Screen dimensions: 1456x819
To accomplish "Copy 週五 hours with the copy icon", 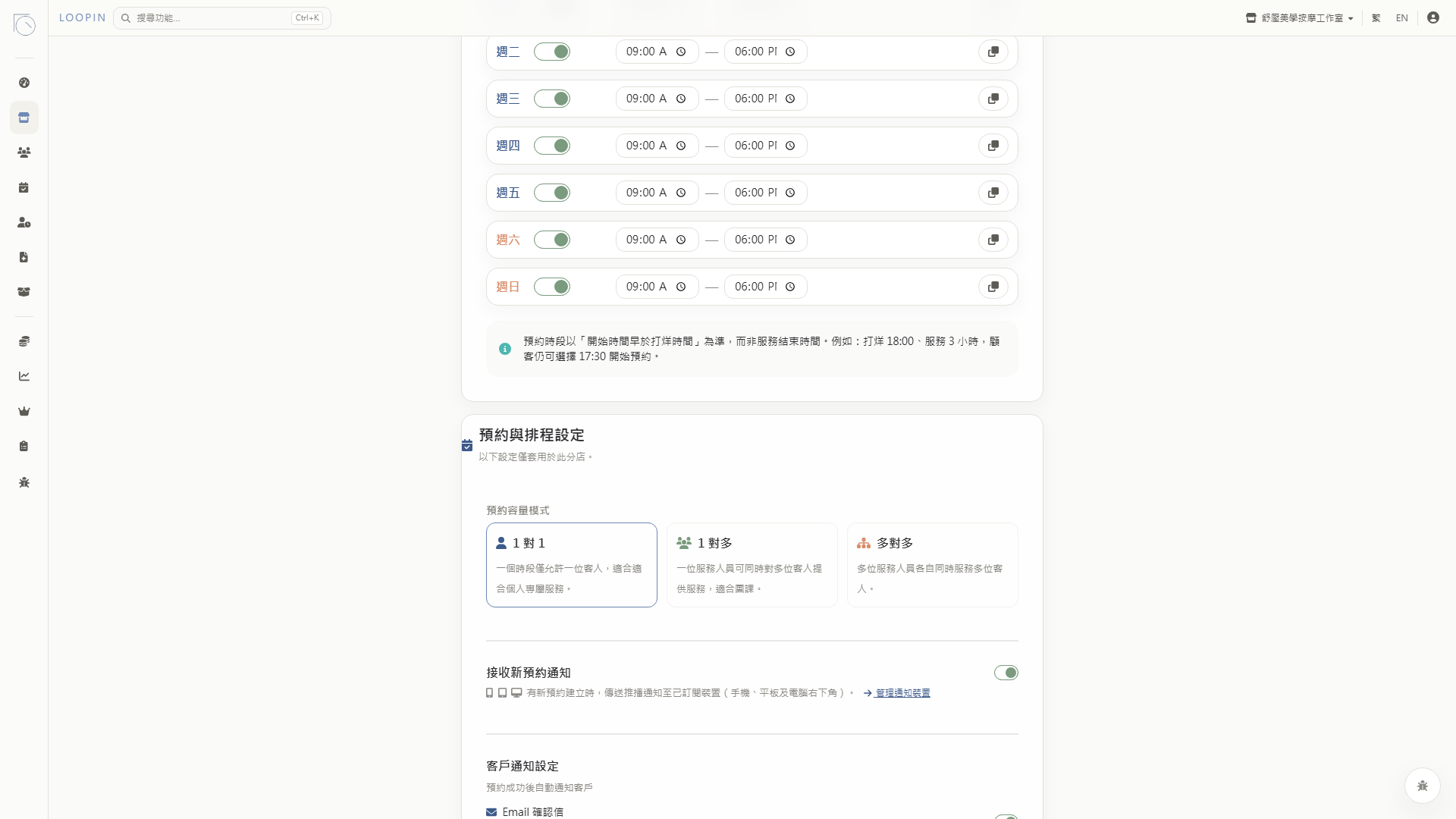I will point(993,193).
